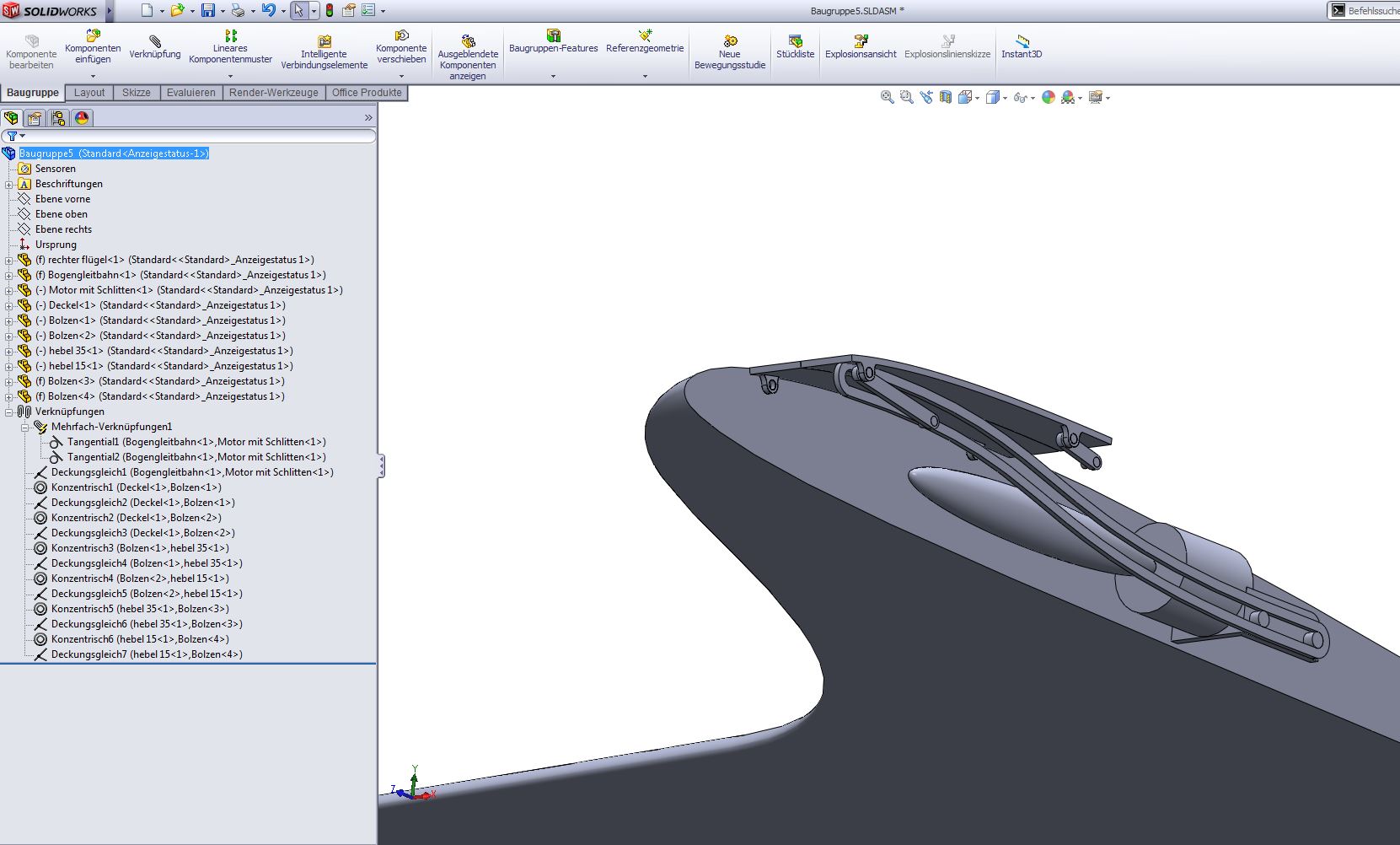Collapse the Verknüpfungen folder
The width and height of the screenshot is (1400, 845).
(x=9, y=412)
